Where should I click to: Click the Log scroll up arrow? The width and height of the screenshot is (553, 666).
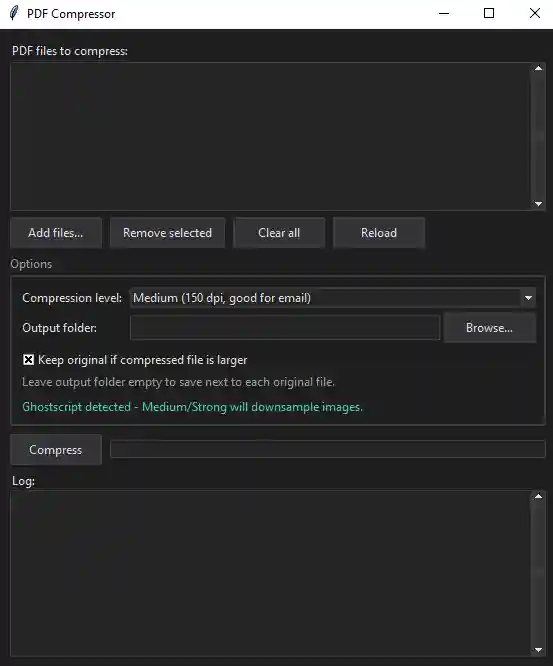538,496
